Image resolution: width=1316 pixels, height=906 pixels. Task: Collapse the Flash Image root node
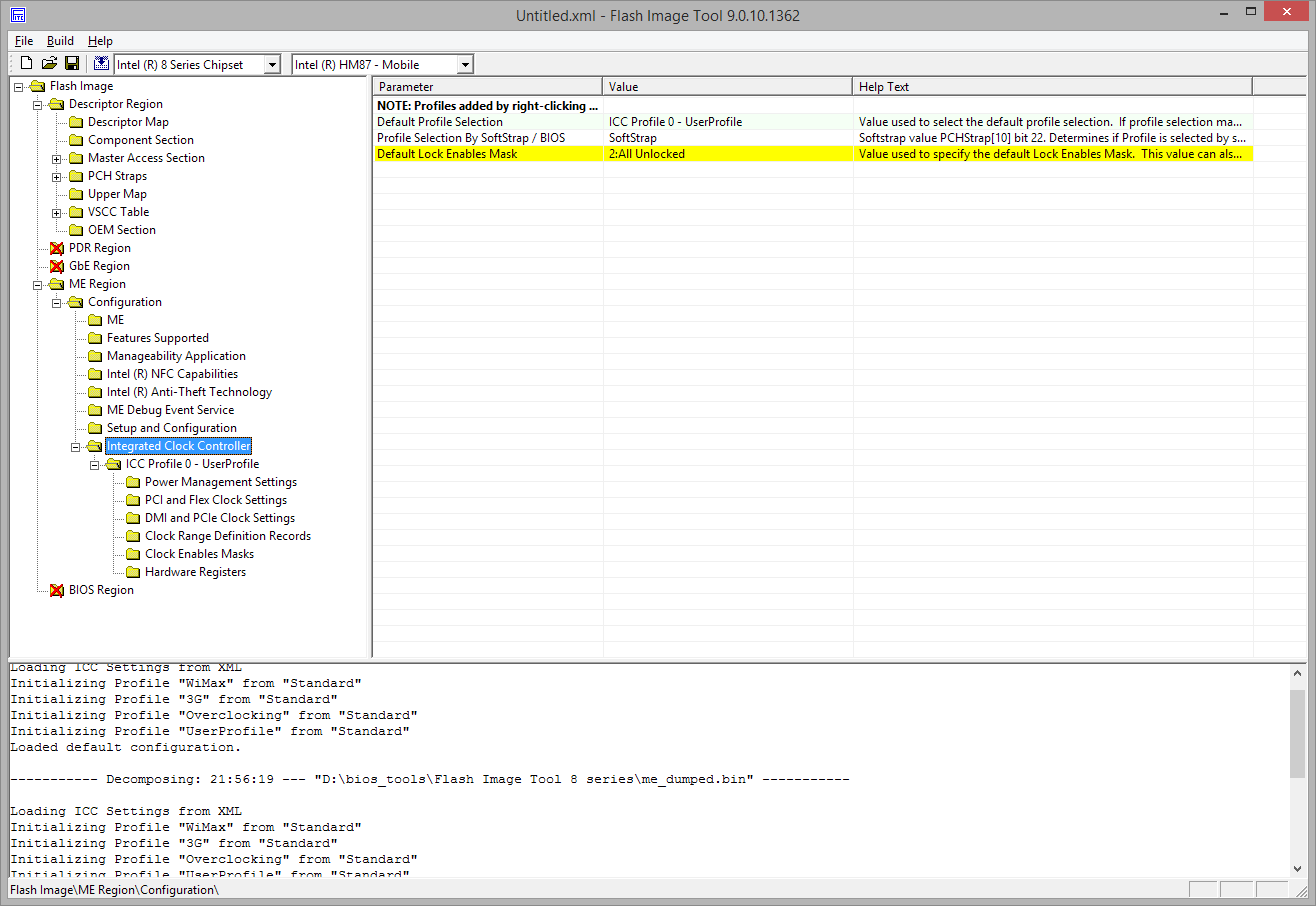[x=19, y=86]
